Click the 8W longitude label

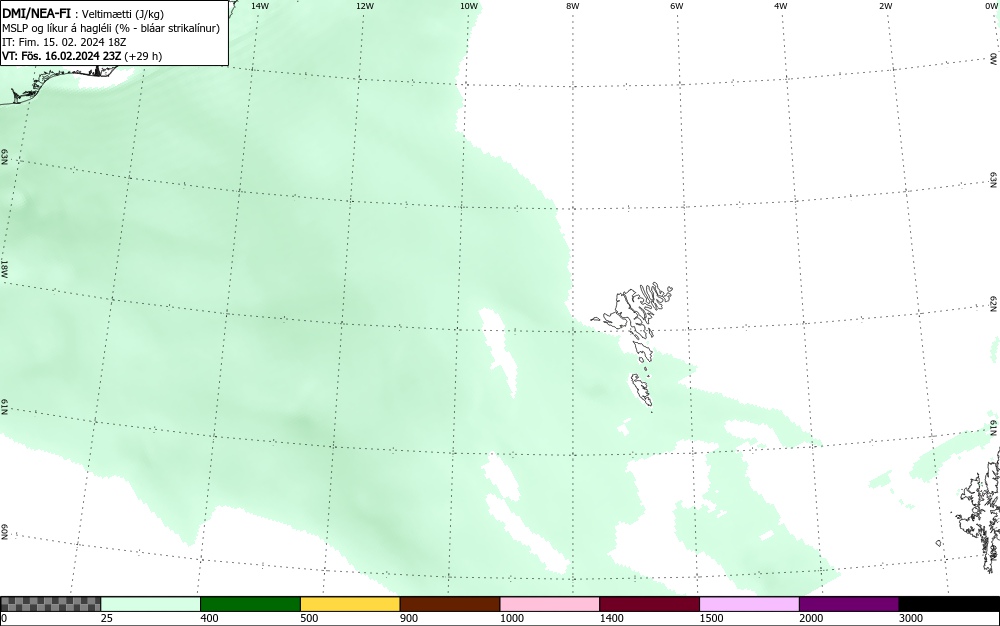[x=573, y=6]
